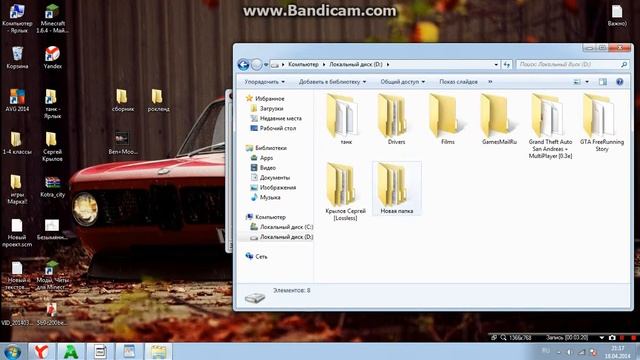The image size is (640, 360).
Task: Select Крылов Сергей [Lossless] folder
Action: click(345, 191)
